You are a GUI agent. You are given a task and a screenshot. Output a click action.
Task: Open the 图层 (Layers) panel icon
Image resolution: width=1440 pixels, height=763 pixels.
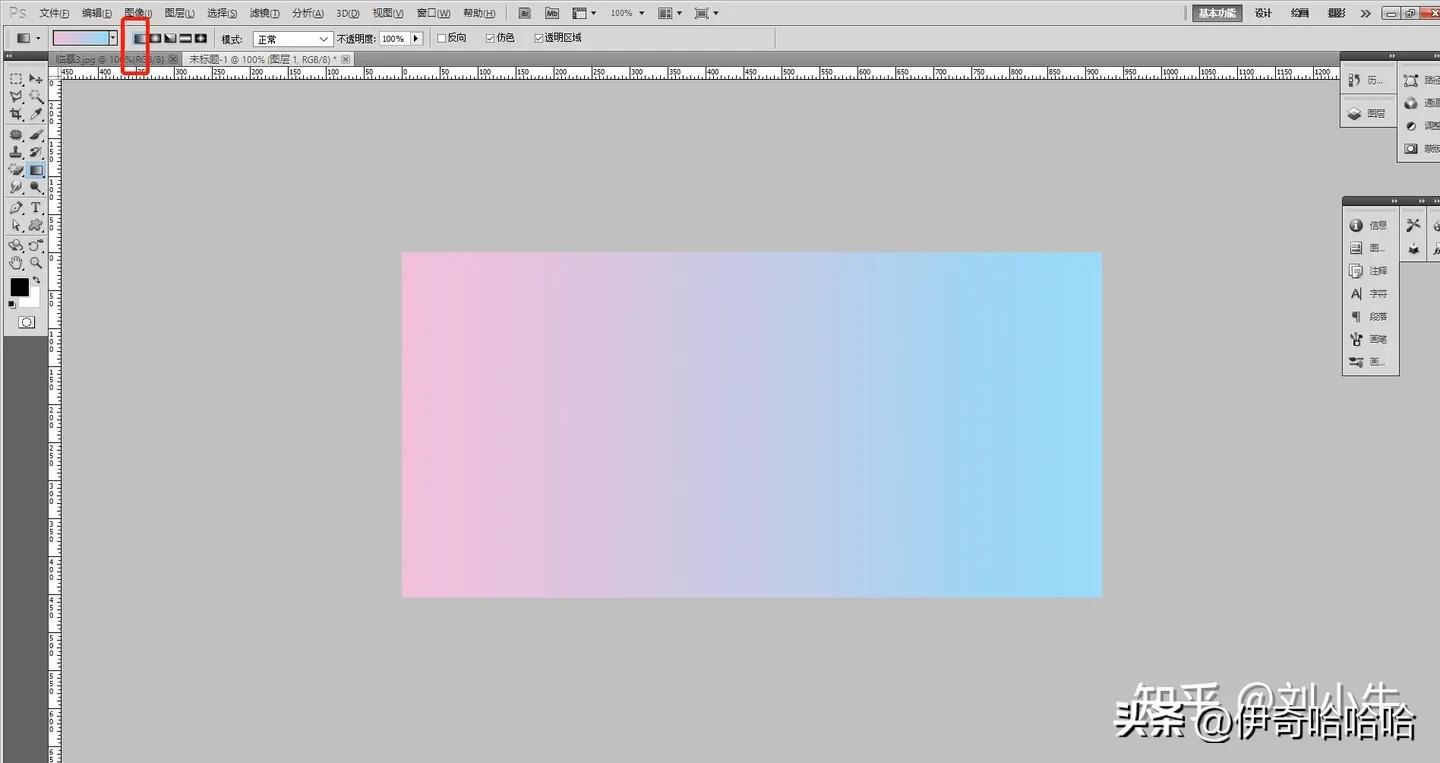(1367, 114)
